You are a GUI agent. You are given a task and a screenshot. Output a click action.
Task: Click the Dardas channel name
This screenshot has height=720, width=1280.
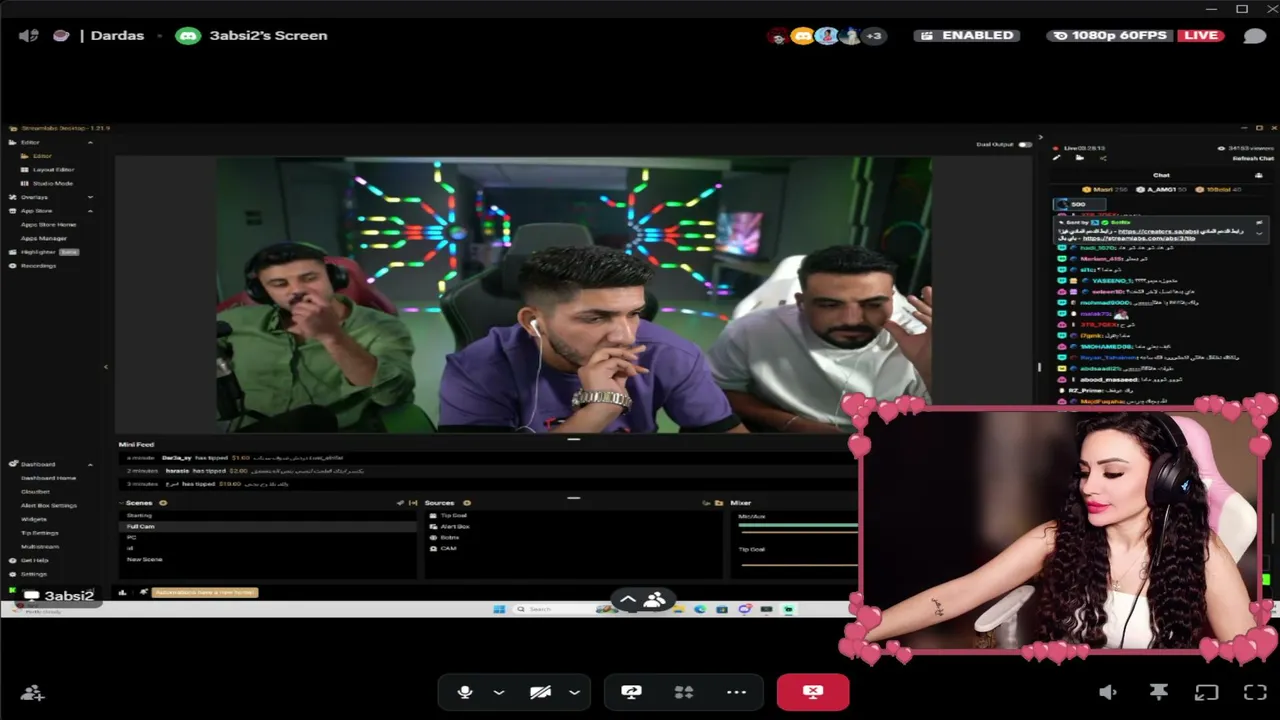point(117,35)
